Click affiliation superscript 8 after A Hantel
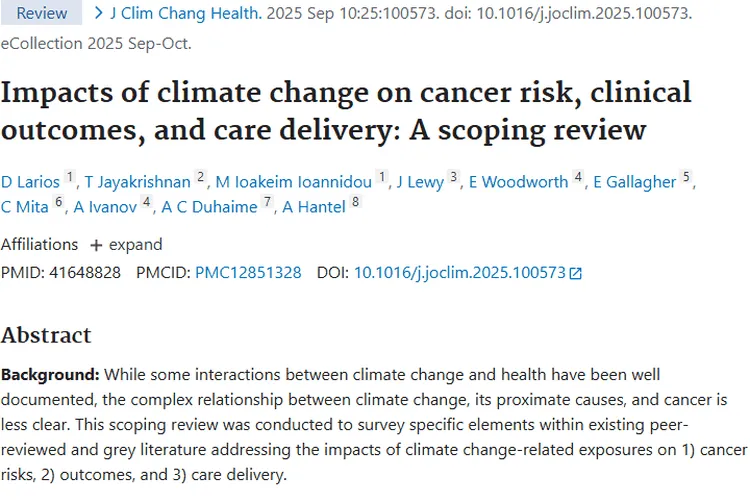750x500 pixels. pos(354,202)
